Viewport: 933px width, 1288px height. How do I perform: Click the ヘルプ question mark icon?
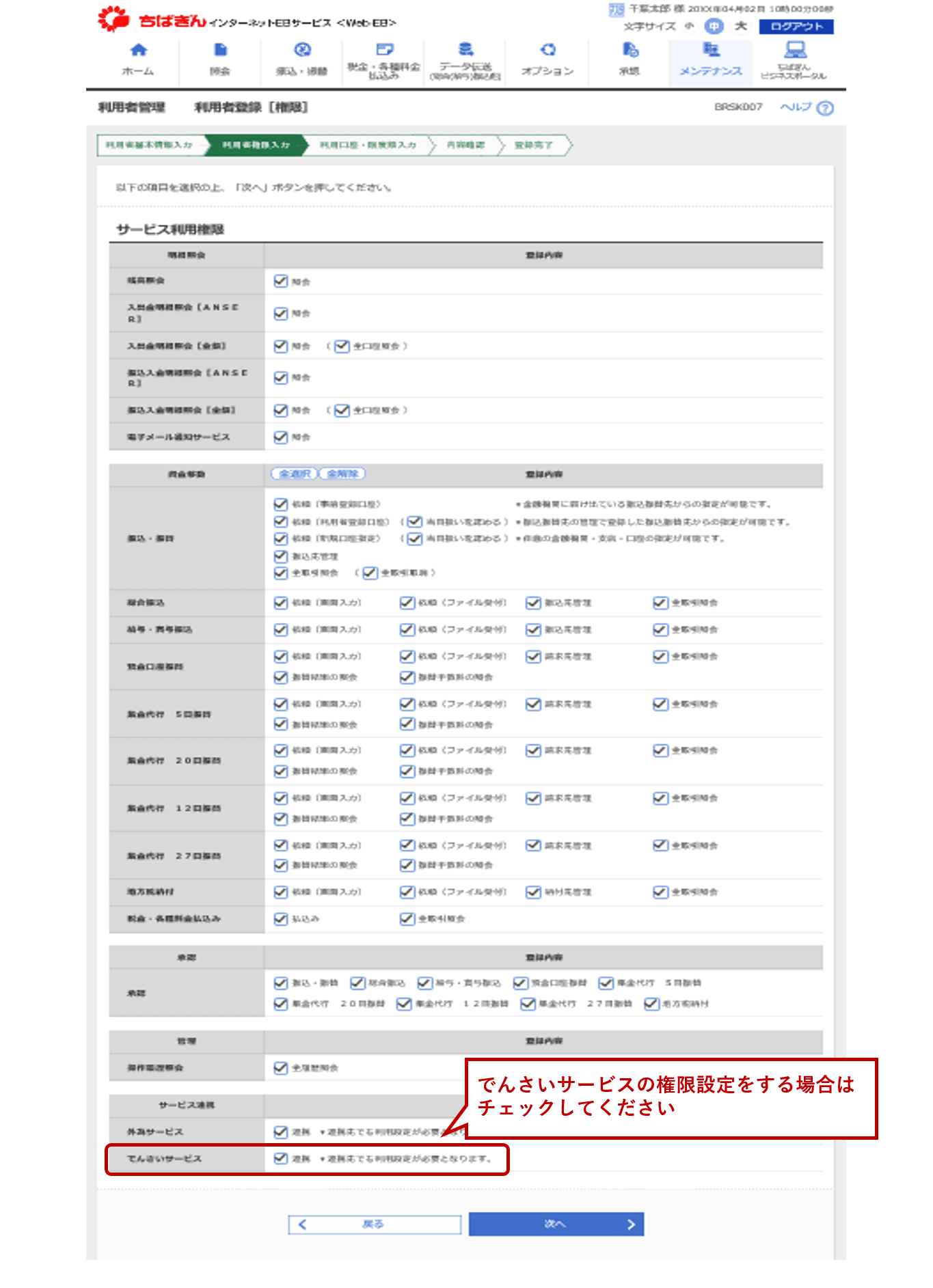[x=826, y=108]
